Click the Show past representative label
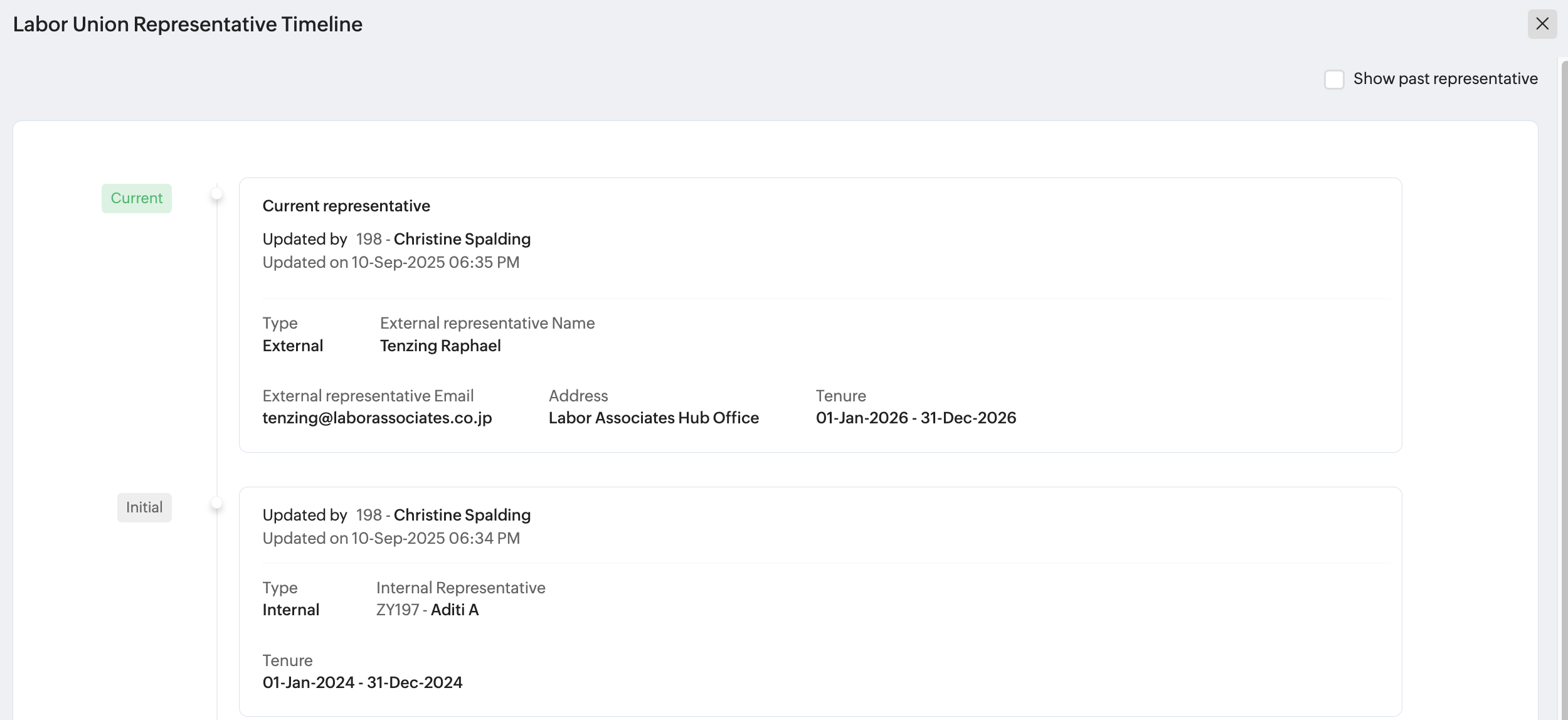This screenshot has width=1568, height=720. click(1445, 79)
